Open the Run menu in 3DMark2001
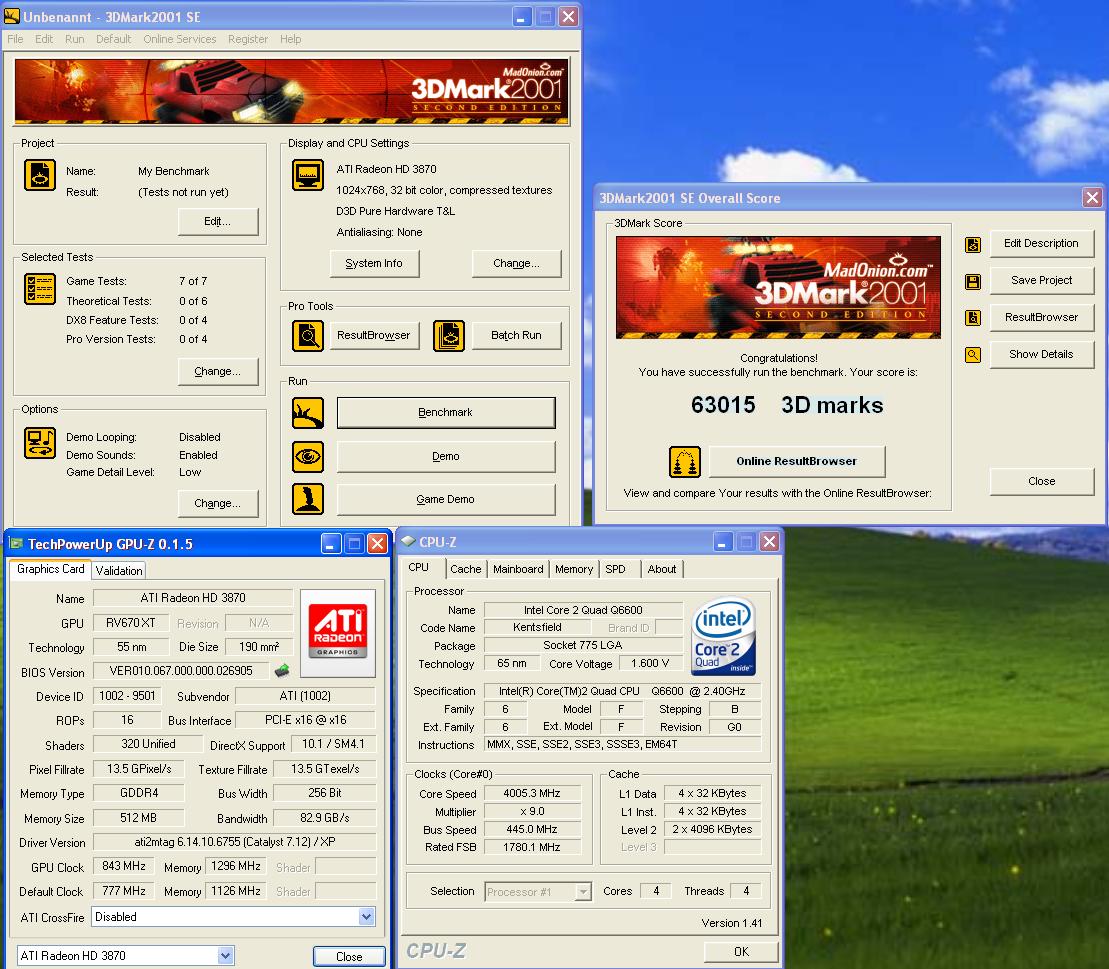1109x969 pixels. click(x=74, y=39)
